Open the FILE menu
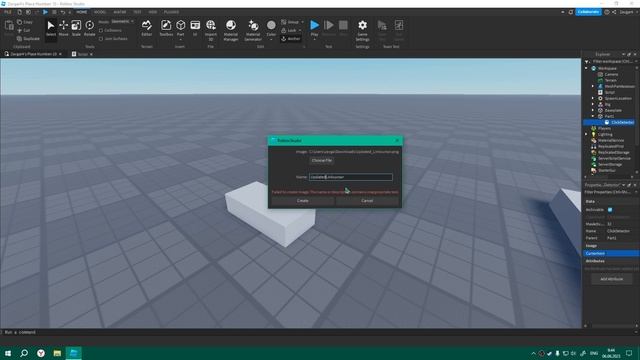Viewport: 640px width, 360px height. [8, 12]
